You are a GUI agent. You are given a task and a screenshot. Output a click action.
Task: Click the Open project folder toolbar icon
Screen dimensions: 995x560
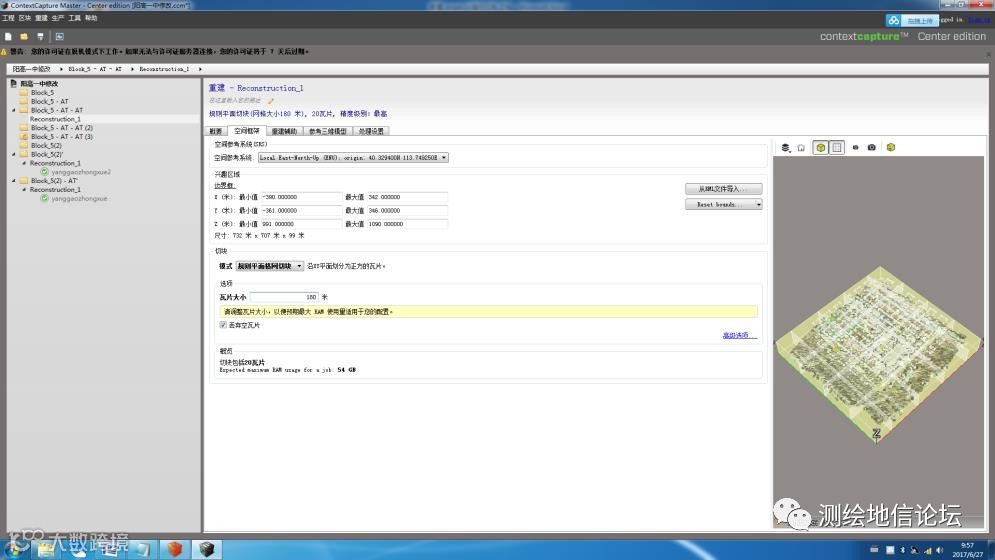[24, 37]
